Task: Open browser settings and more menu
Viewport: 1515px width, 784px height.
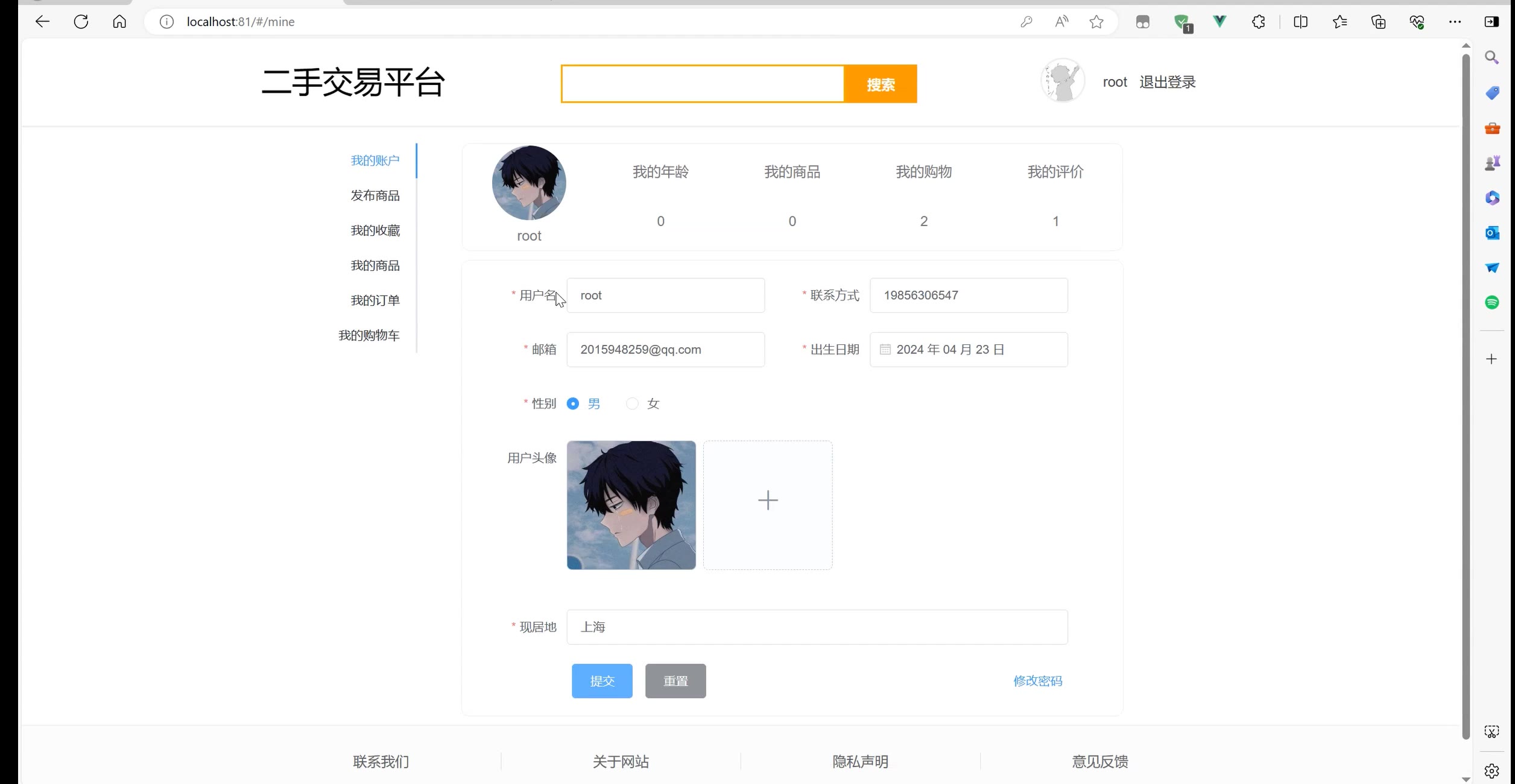Action: point(1454,22)
